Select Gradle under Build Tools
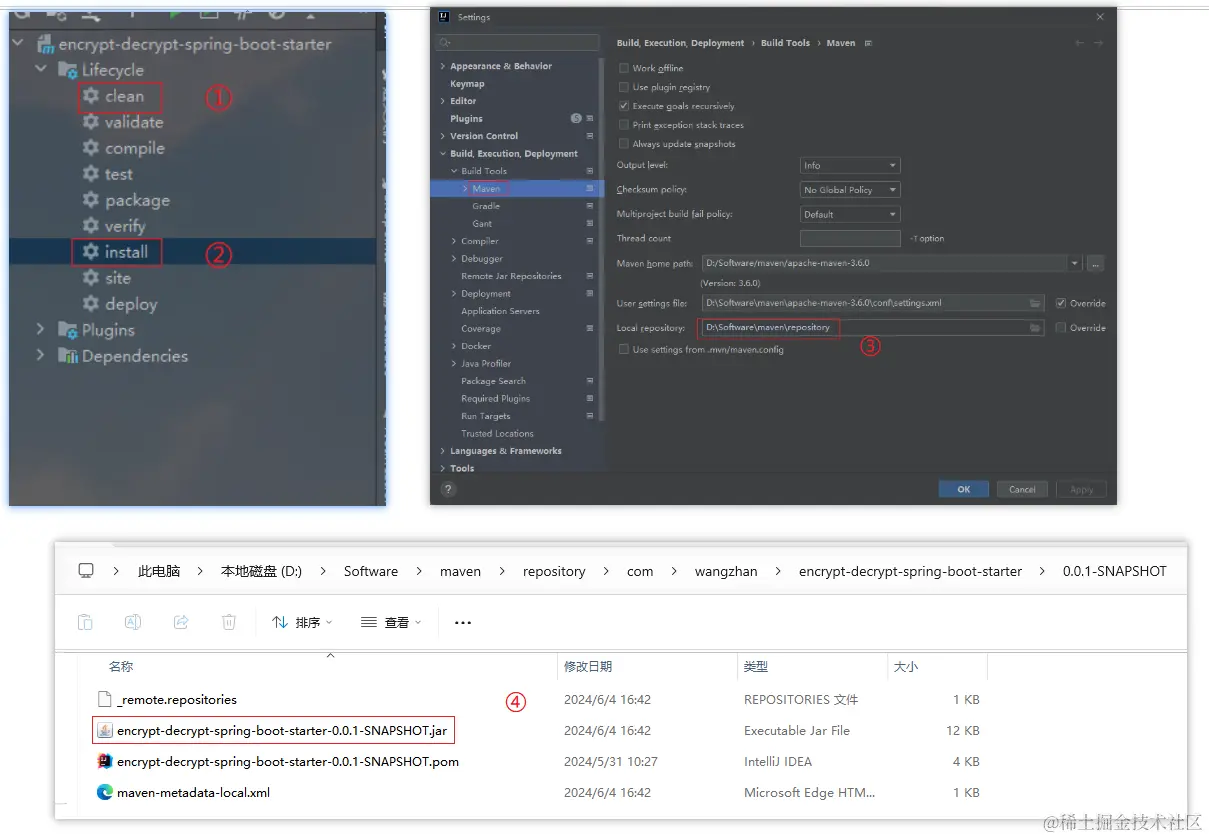The width and height of the screenshot is (1209, 839). click(486, 206)
